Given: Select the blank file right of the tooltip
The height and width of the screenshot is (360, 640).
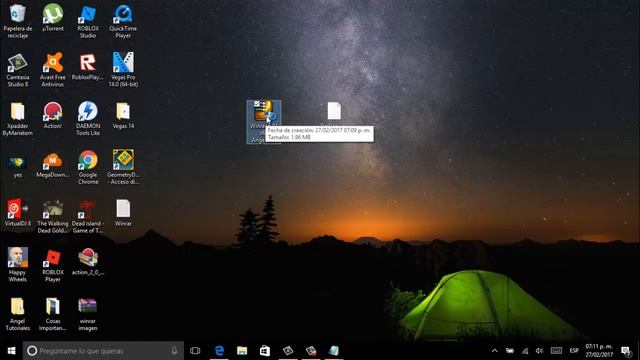Looking at the screenshot, I should pos(333,111).
